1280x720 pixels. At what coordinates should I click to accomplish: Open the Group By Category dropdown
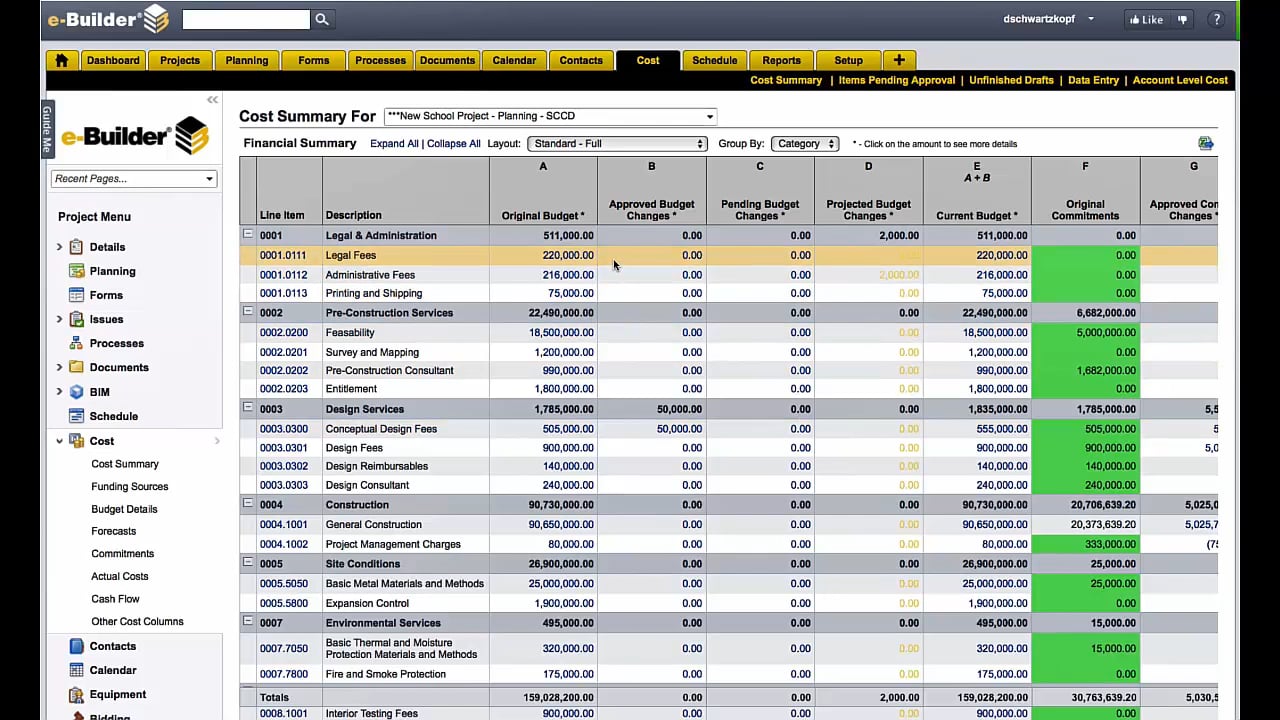coord(804,144)
